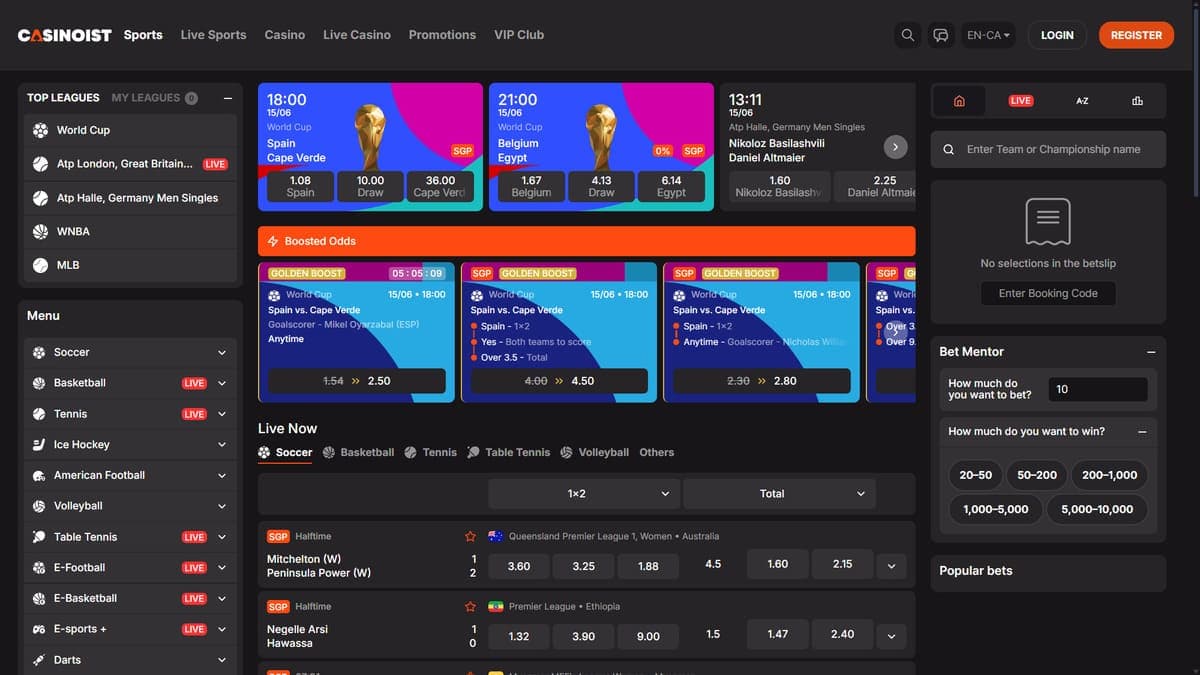
Task: Open the Casino navigation tab
Action: point(285,35)
